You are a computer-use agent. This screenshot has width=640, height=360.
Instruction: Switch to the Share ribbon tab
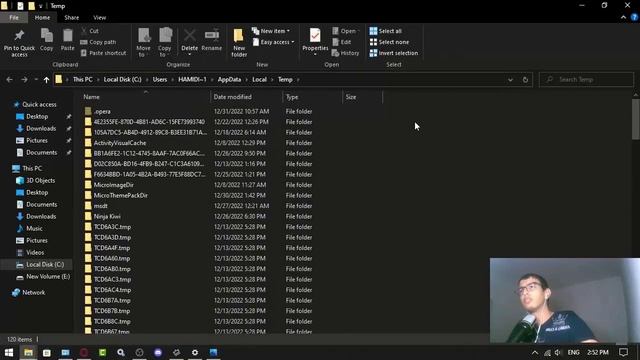tap(71, 18)
